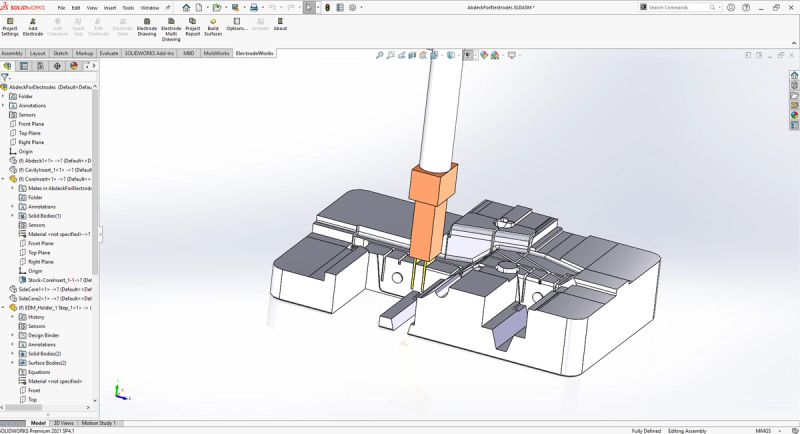Open File Properties icon in the title toolbar

click(x=340, y=8)
